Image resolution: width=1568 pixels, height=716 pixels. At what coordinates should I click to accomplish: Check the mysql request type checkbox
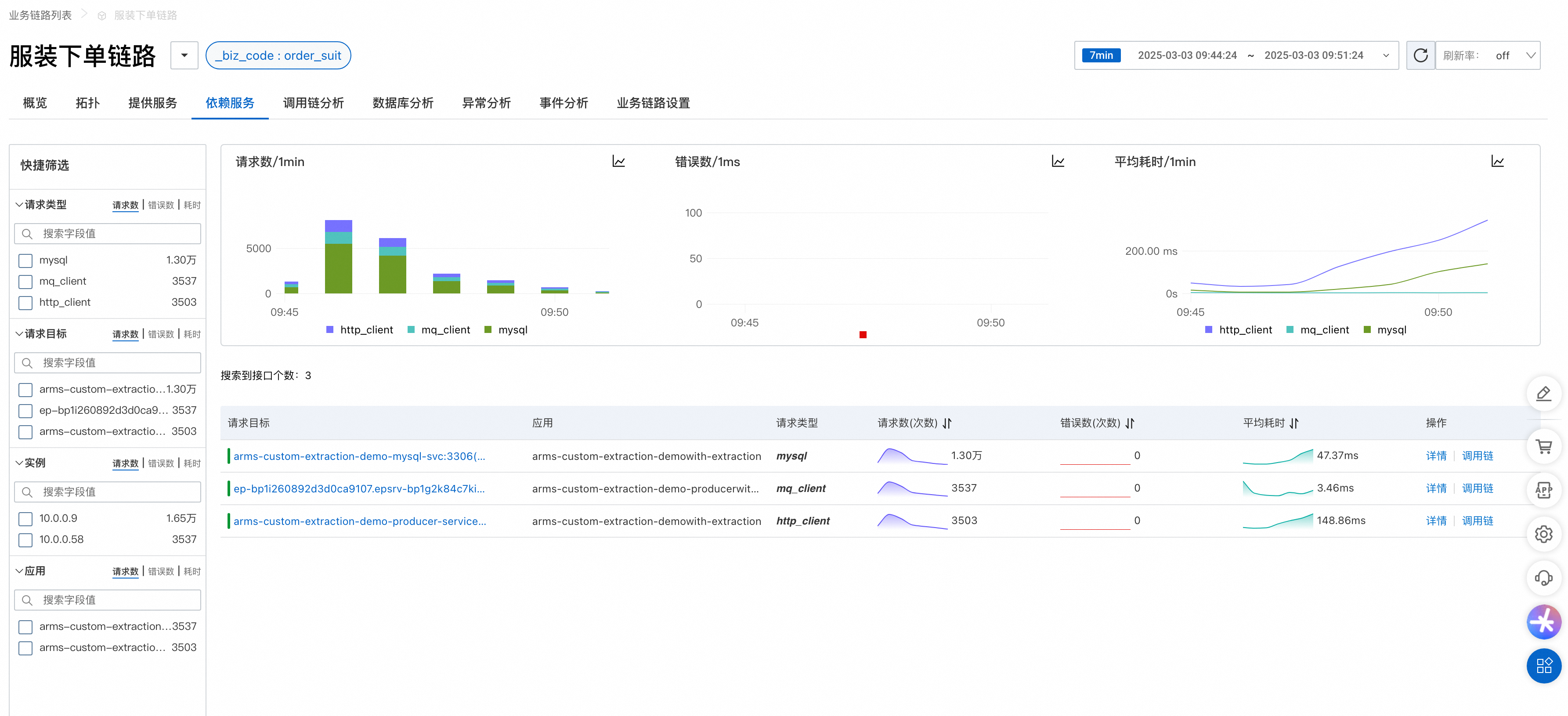tap(25, 260)
